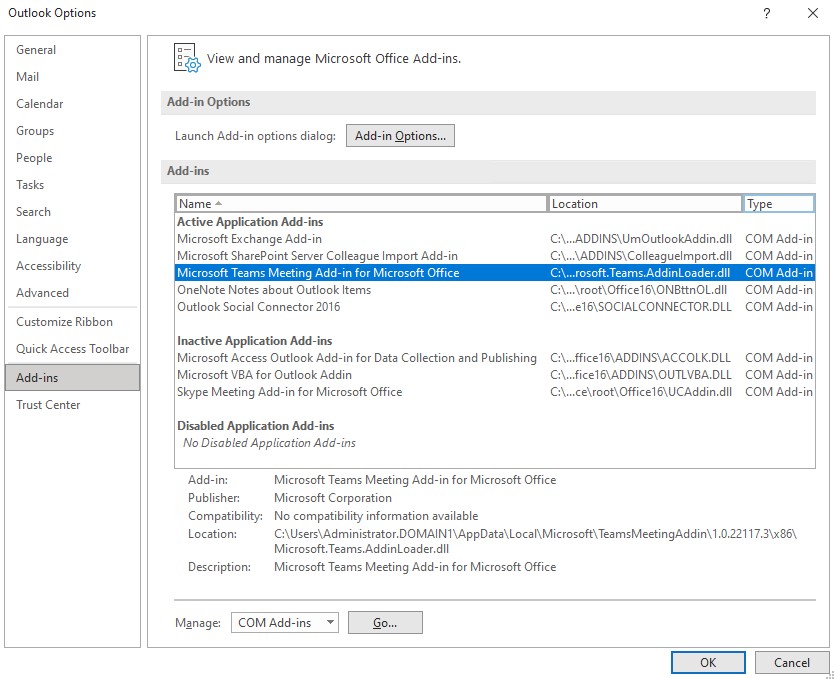The width and height of the screenshot is (834, 679).
Task: Select SharePoint Server Colleague Import Add-in
Action: pos(495,256)
